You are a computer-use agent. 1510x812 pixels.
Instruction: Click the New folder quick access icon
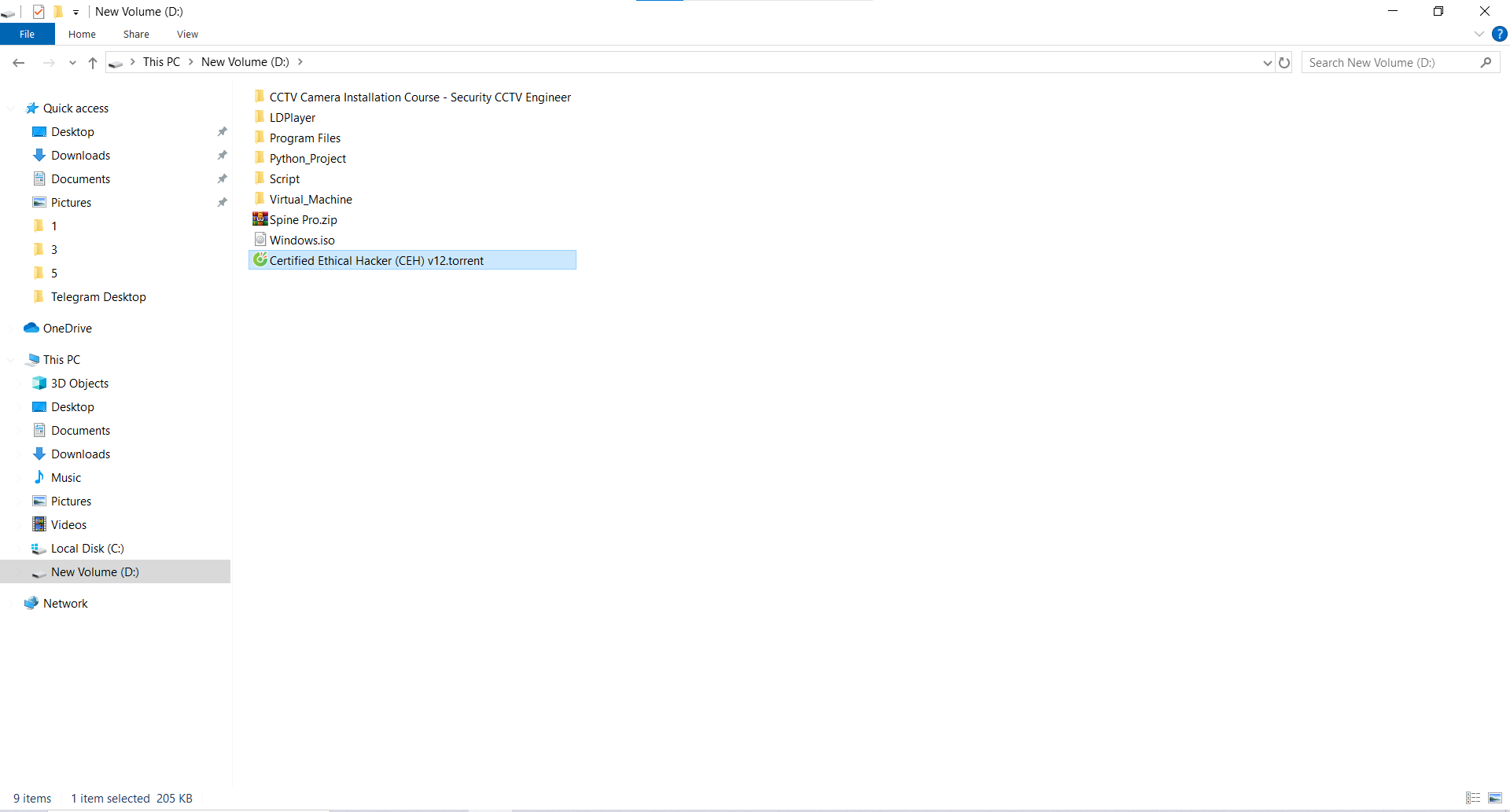tap(57, 11)
